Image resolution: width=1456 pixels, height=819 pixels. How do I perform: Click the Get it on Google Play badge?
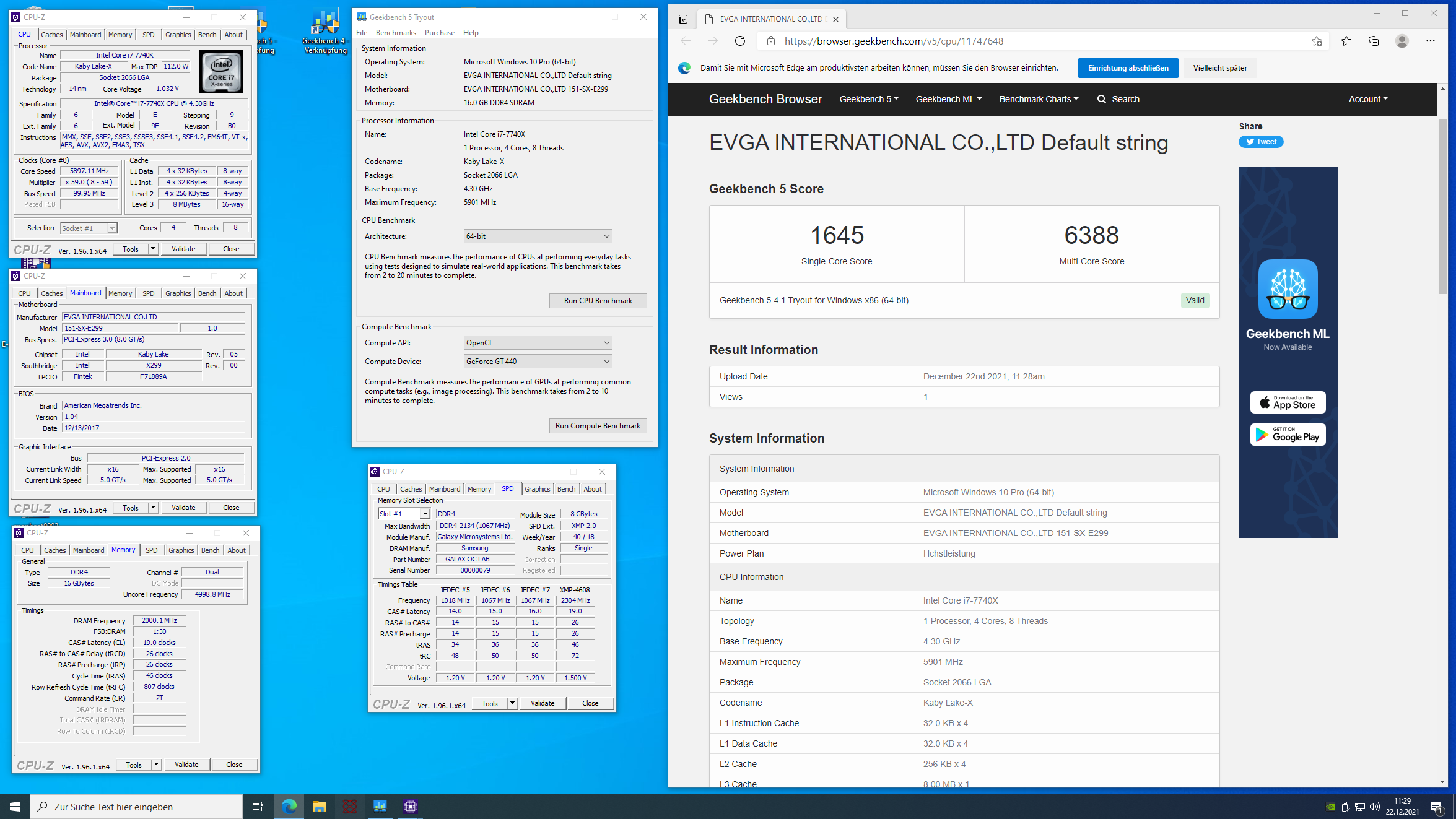[1288, 435]
